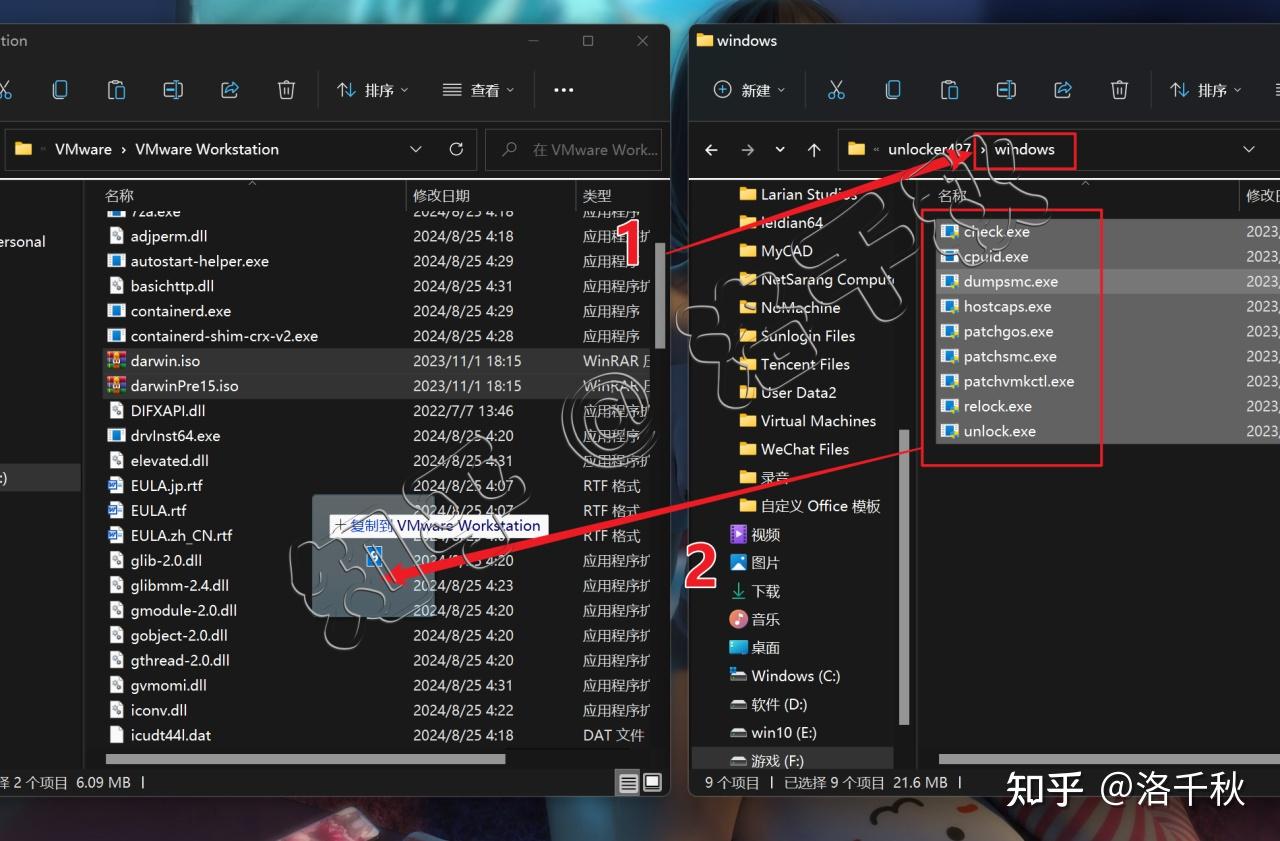Click Delete icon in windows folder toolbar
This screenshot has width=1280, height=841.
(x=1120, y=90)
